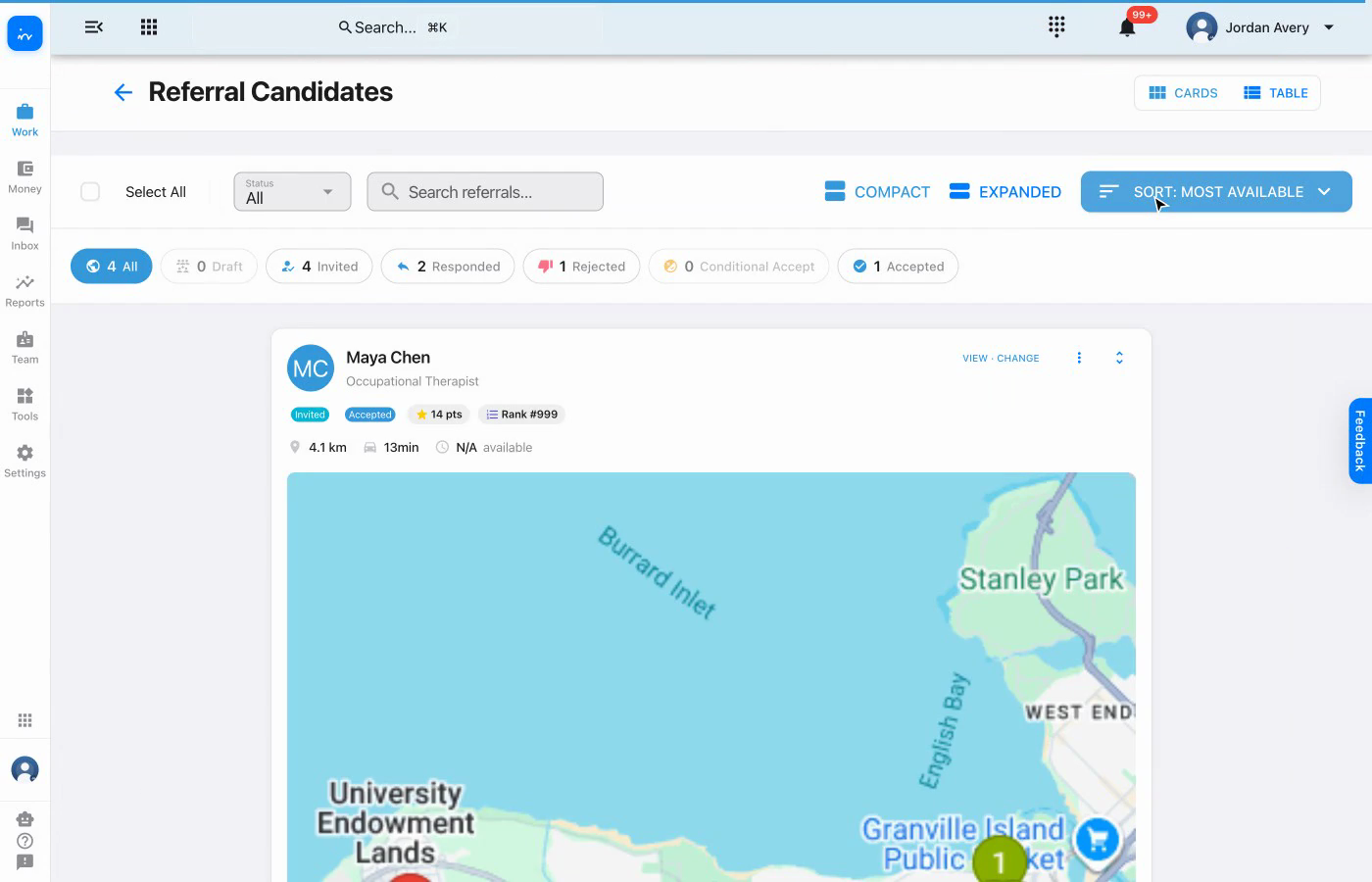Switch to Expanded view
This screenshot has width=1372, height=882.
coord(1005,192)
